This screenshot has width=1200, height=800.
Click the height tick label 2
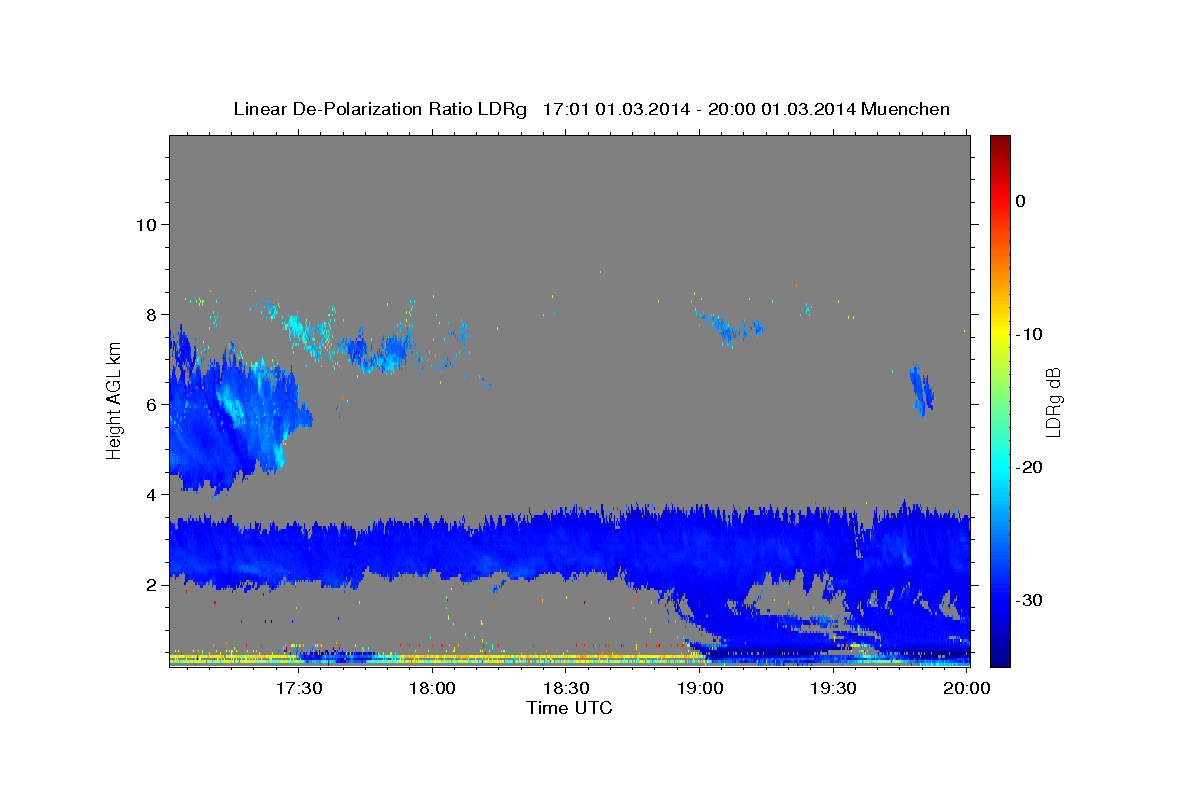coord(152,584)
